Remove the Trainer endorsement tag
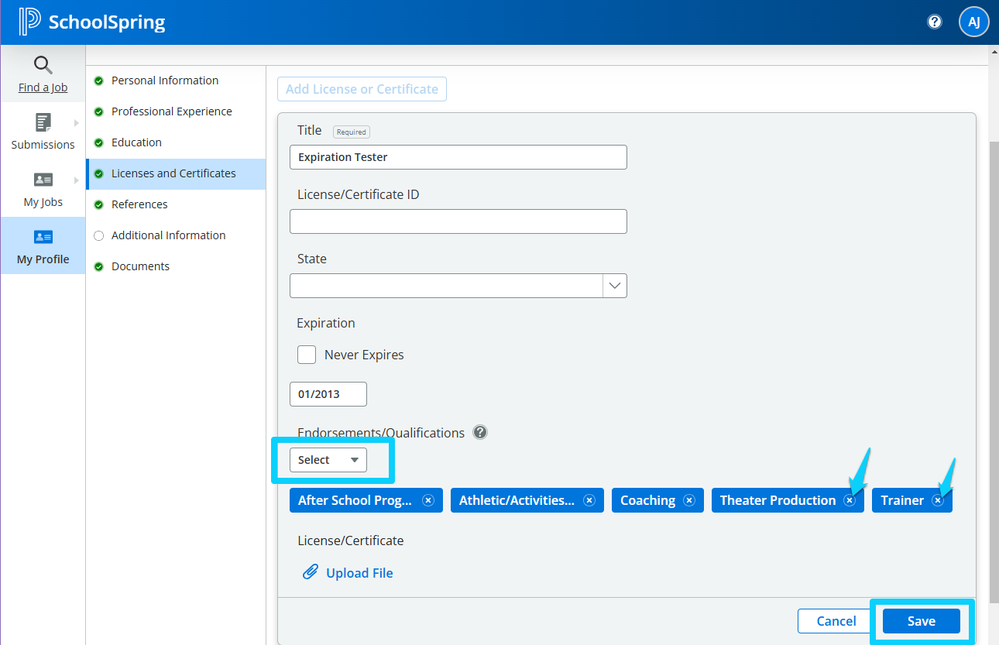The image size is (999, 645). click(937, 500)
